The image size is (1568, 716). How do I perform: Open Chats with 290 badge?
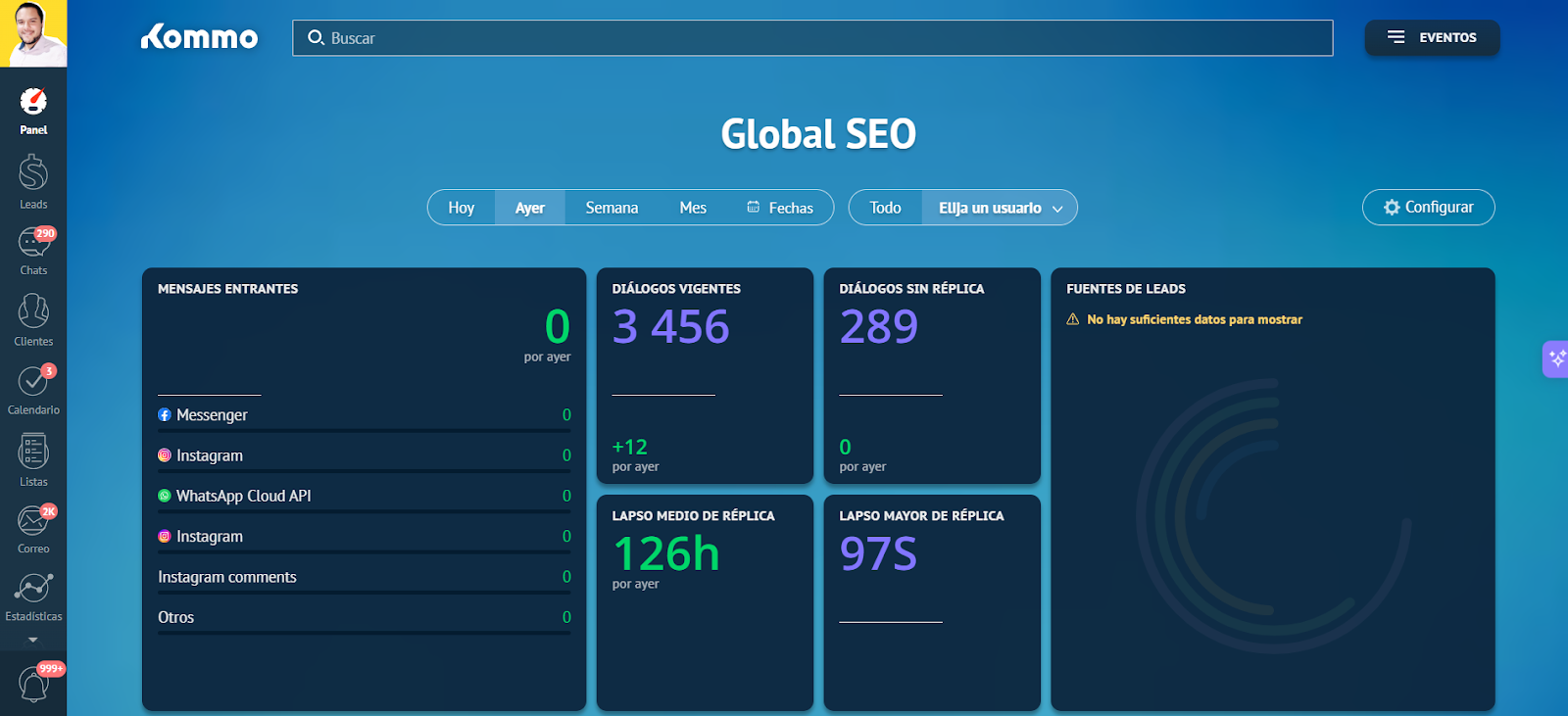point(33,241)
